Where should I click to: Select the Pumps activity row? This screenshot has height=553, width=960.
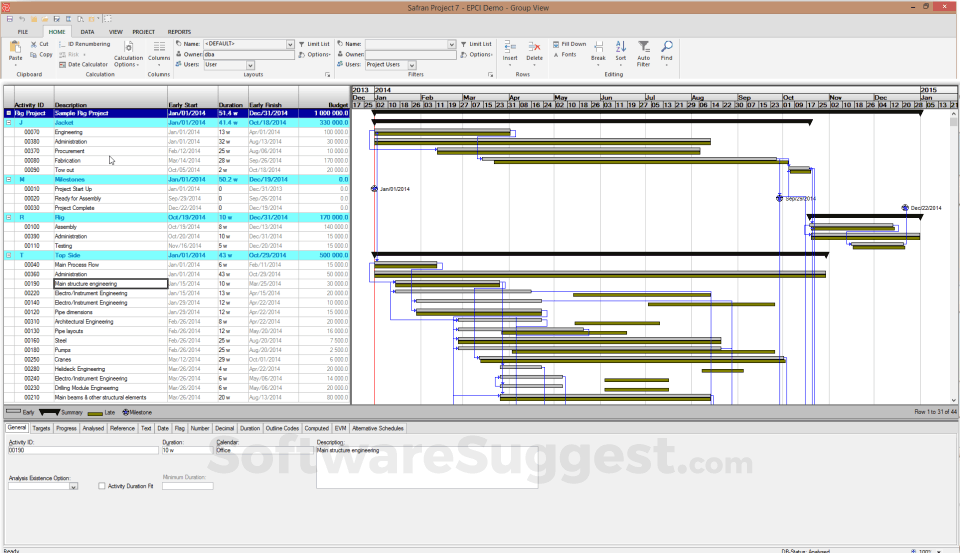tap(176, 350)
